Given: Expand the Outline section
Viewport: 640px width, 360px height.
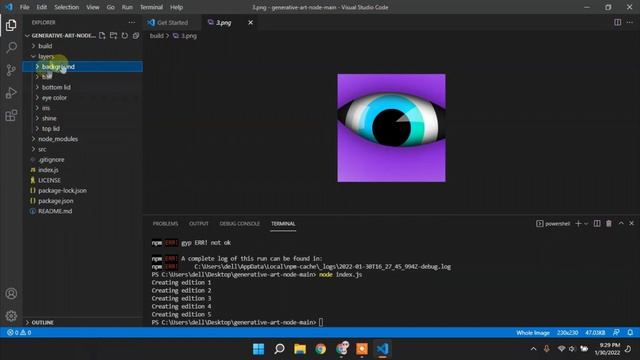Looking at the screenshot, I should [x=42, y=322].
